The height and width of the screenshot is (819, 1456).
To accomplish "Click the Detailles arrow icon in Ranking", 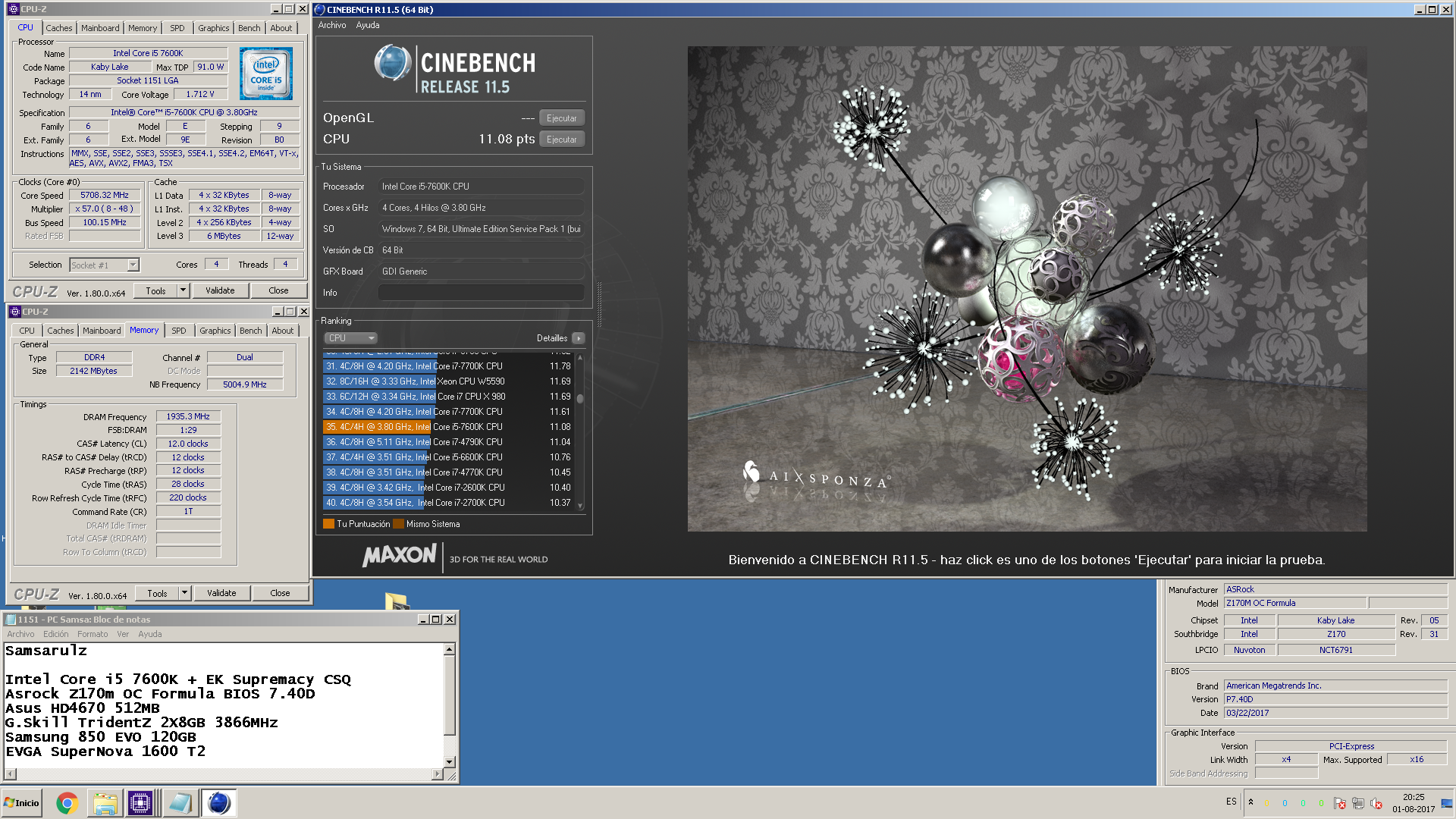I will coord(579,338).
